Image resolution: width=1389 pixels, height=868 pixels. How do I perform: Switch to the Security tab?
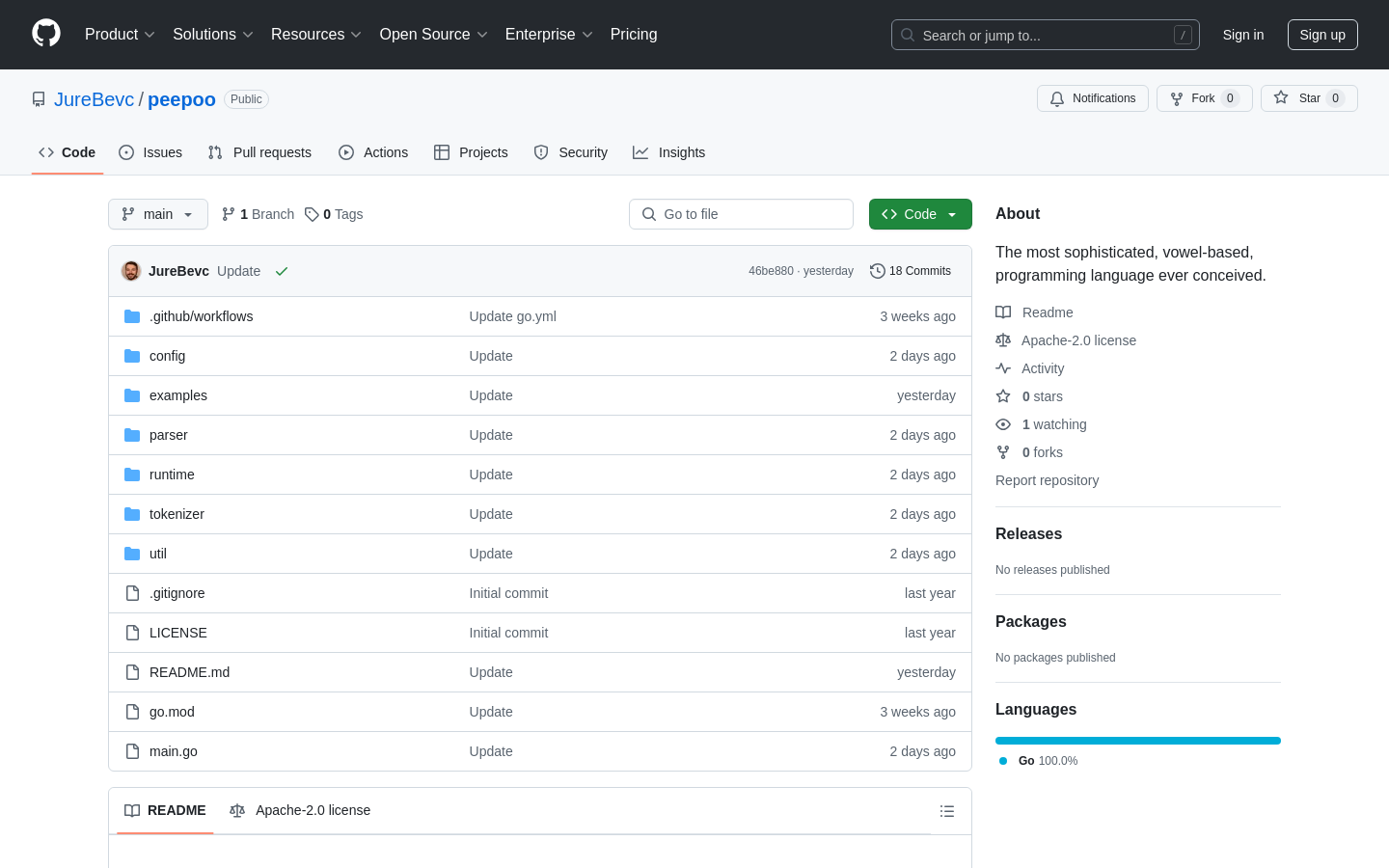pos(571,152)
